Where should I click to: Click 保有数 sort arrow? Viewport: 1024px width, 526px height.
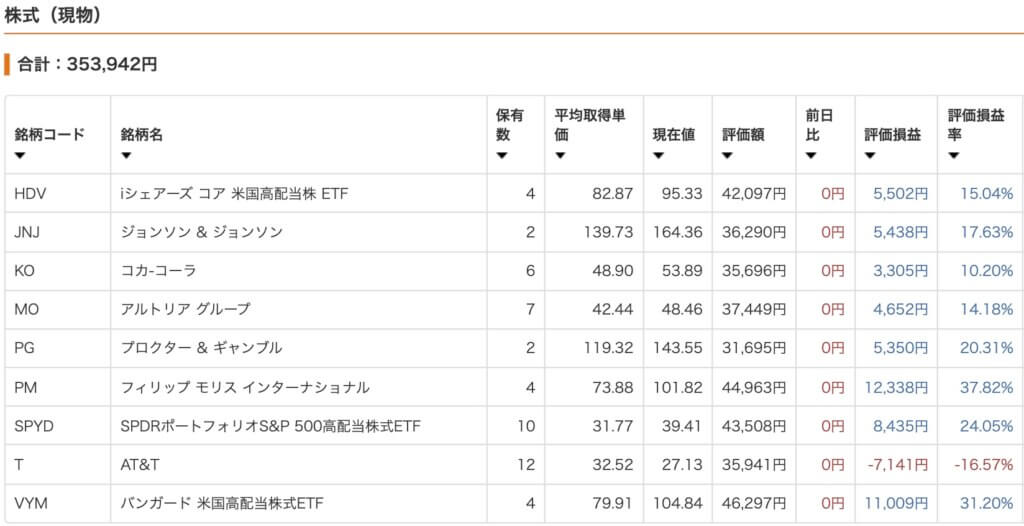click(502, 156)
